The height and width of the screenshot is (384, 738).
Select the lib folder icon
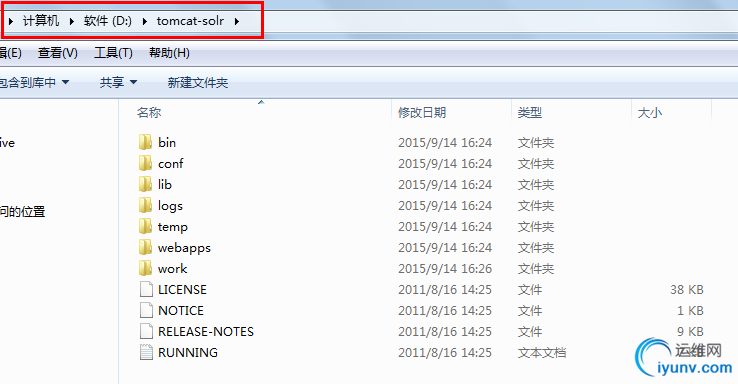[145, 184]
